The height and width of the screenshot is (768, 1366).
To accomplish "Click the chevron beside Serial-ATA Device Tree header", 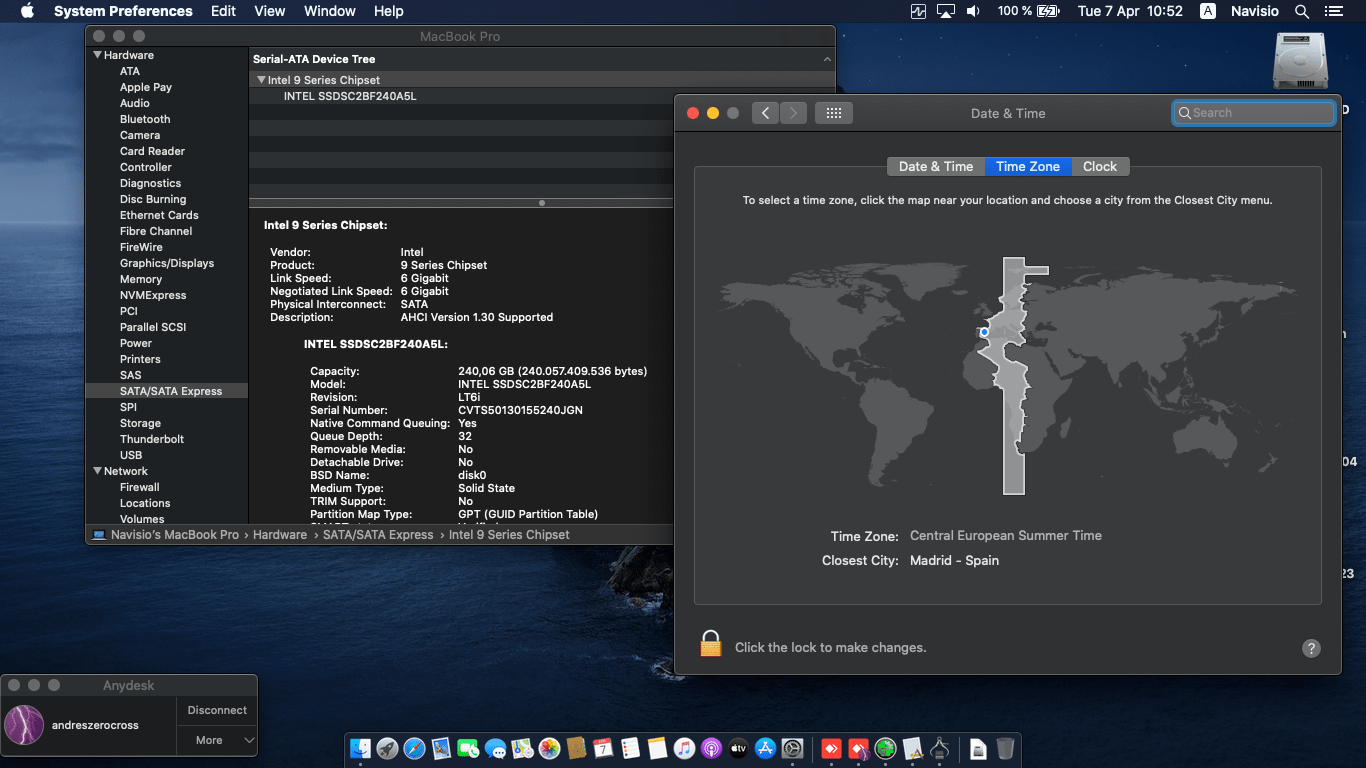I will click(827, 60).
